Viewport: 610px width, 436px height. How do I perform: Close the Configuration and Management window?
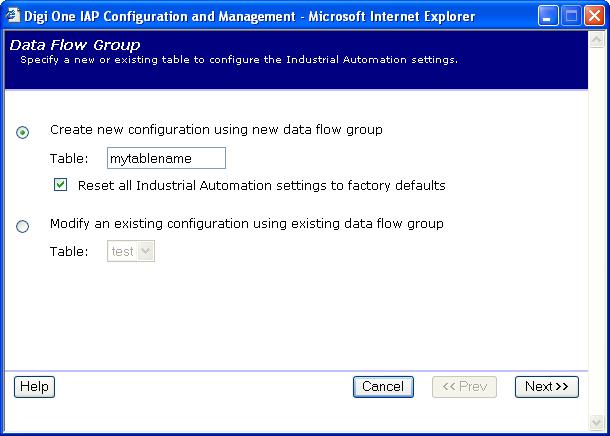593,16
